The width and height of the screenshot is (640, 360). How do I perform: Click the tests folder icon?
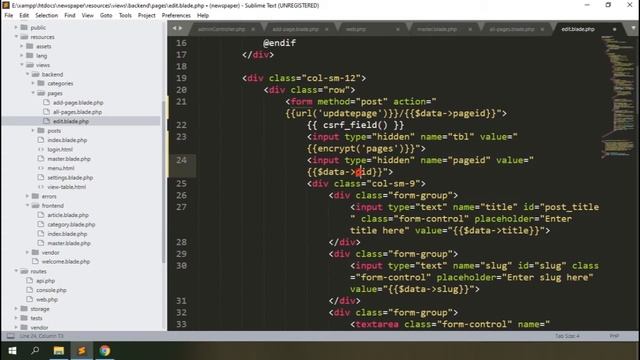24,318
